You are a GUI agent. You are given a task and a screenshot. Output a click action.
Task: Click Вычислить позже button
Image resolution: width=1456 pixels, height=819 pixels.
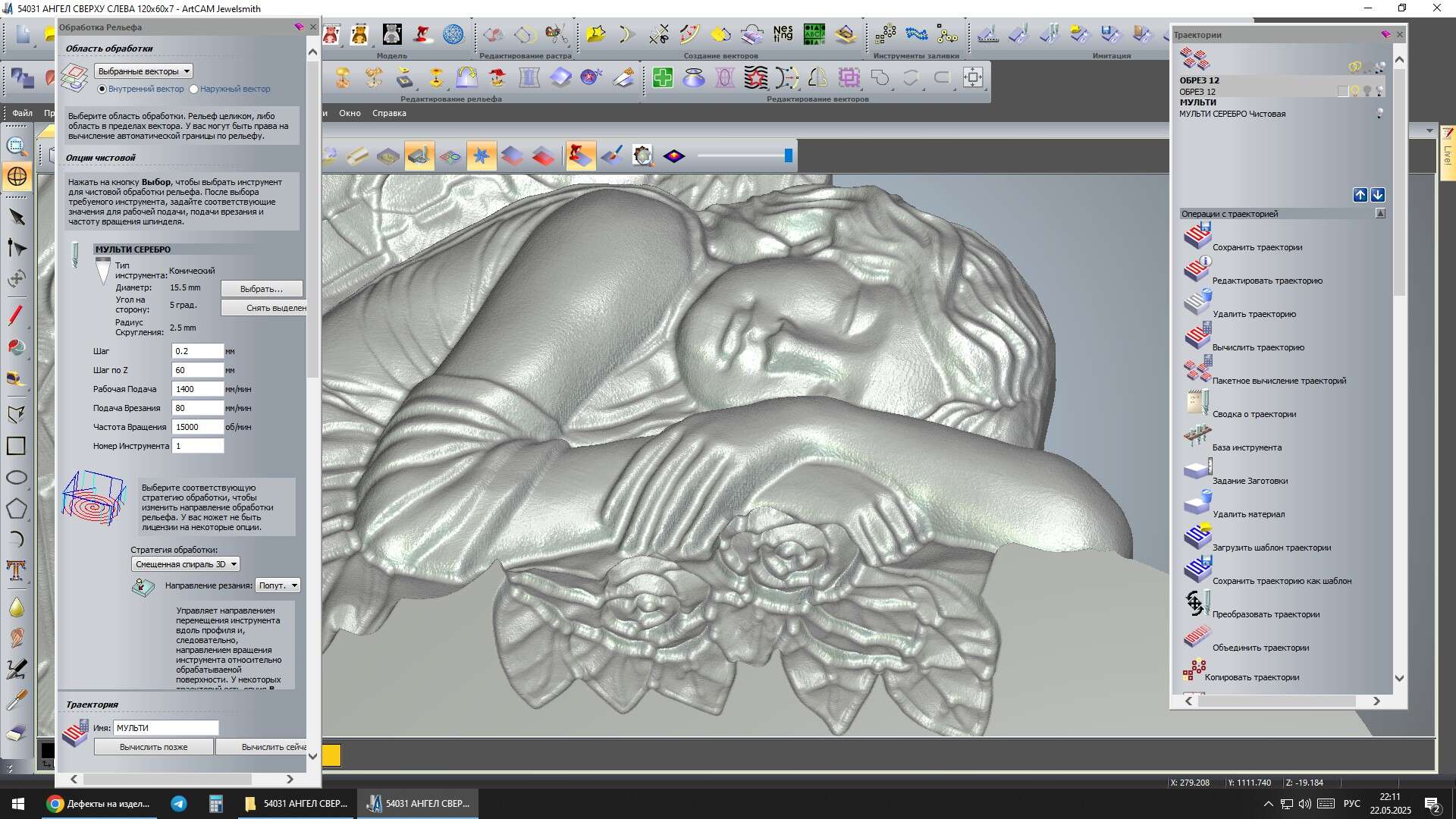pos(154,747)
